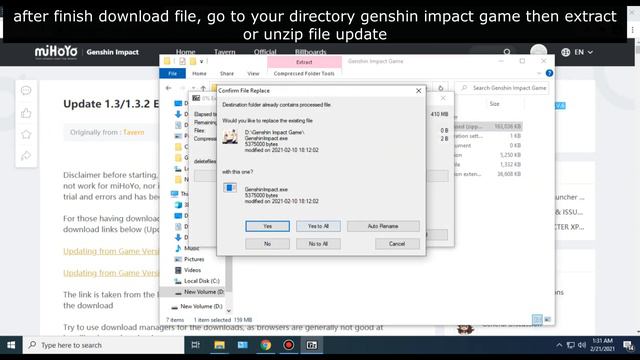Open the View tab in Explorer ribbon

[253, 73]
